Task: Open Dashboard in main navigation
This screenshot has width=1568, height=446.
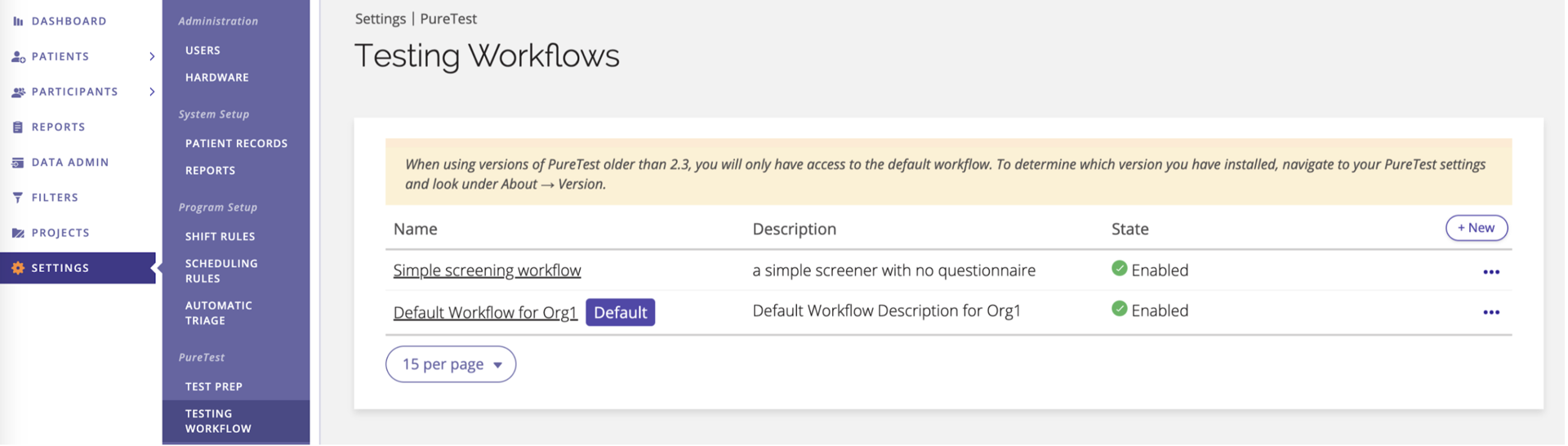Action: tap(69, 21)
